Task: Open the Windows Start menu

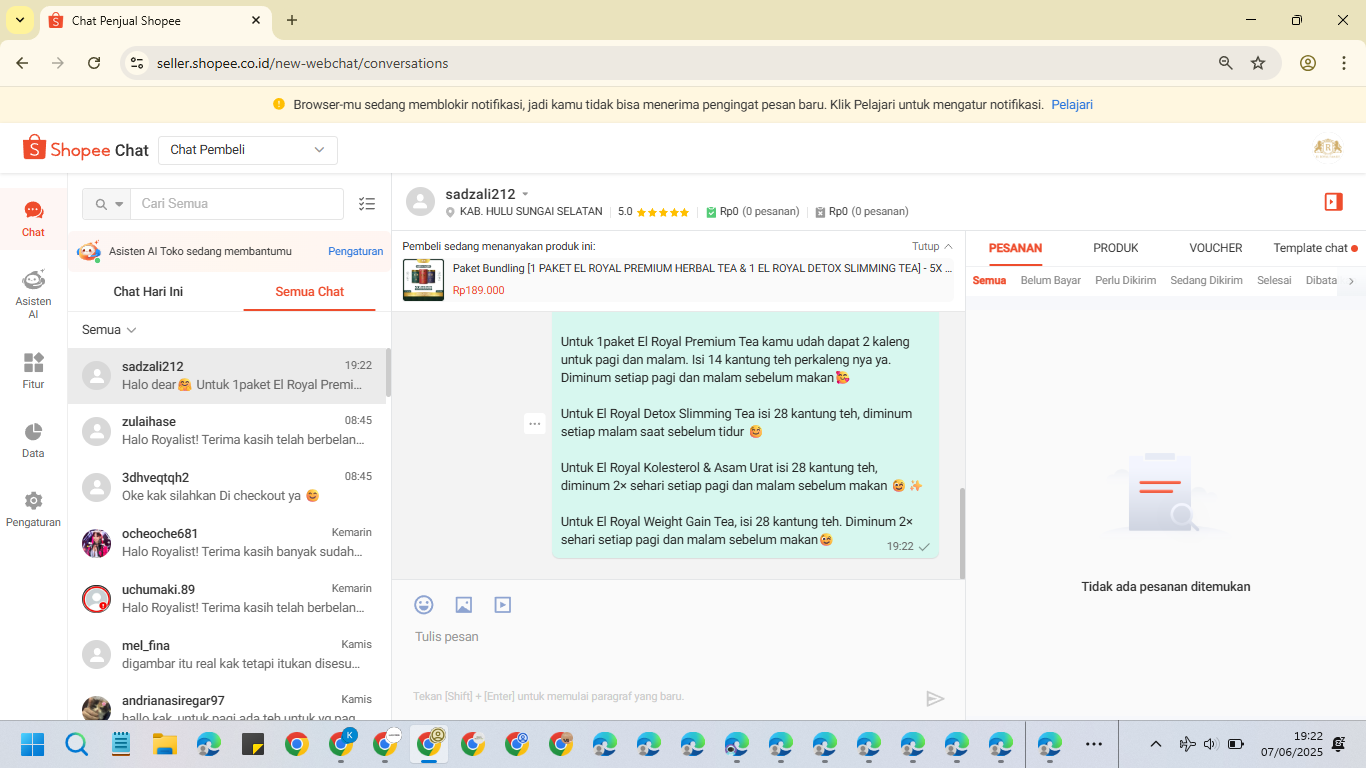Action: (x=32, y=744)
